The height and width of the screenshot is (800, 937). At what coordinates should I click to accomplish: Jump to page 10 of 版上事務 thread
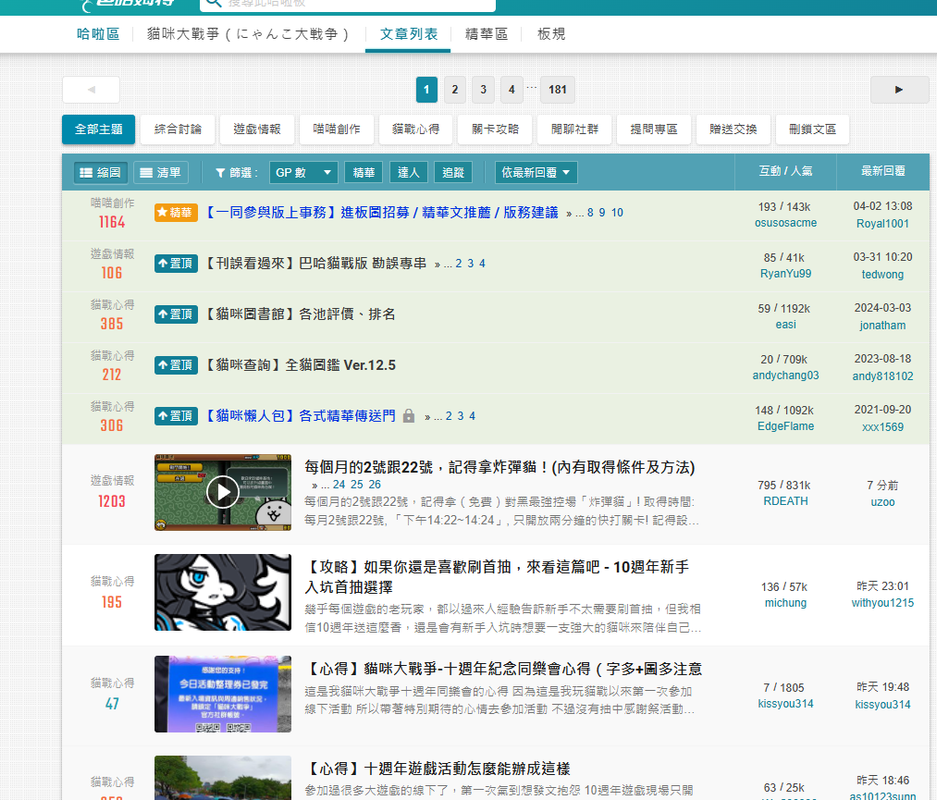pos(617,213)
